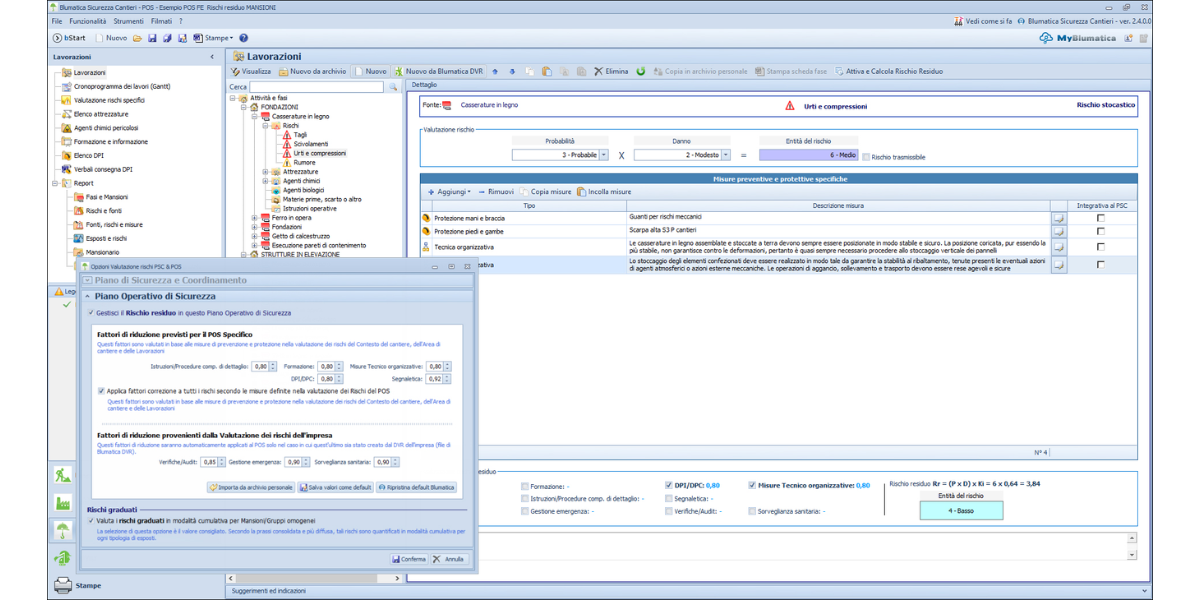This screenshot has height=600, width=1200.
Task: Open the Probabilità dropdown
Action: (603, 155)
